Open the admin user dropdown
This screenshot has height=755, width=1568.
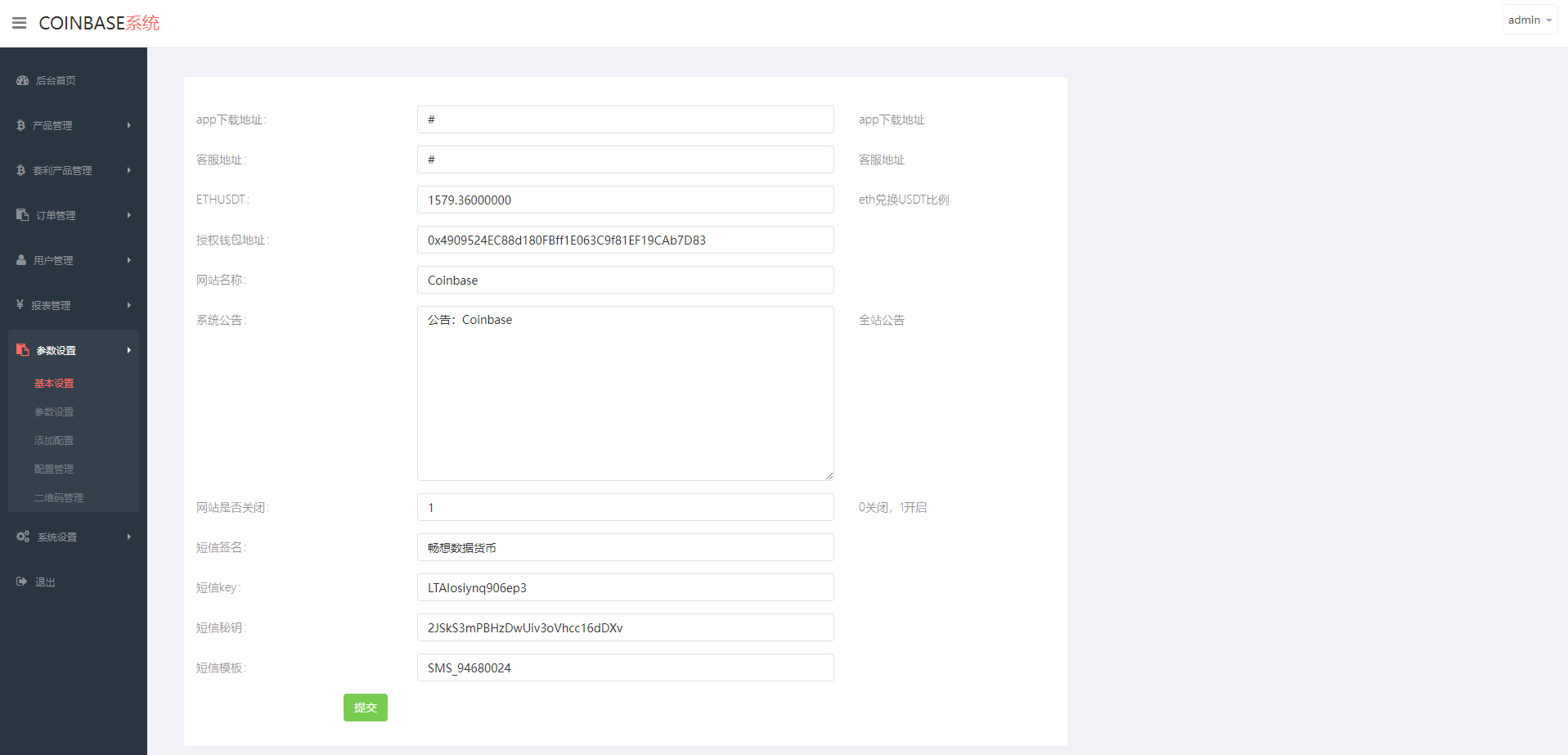coord(1529,20)
